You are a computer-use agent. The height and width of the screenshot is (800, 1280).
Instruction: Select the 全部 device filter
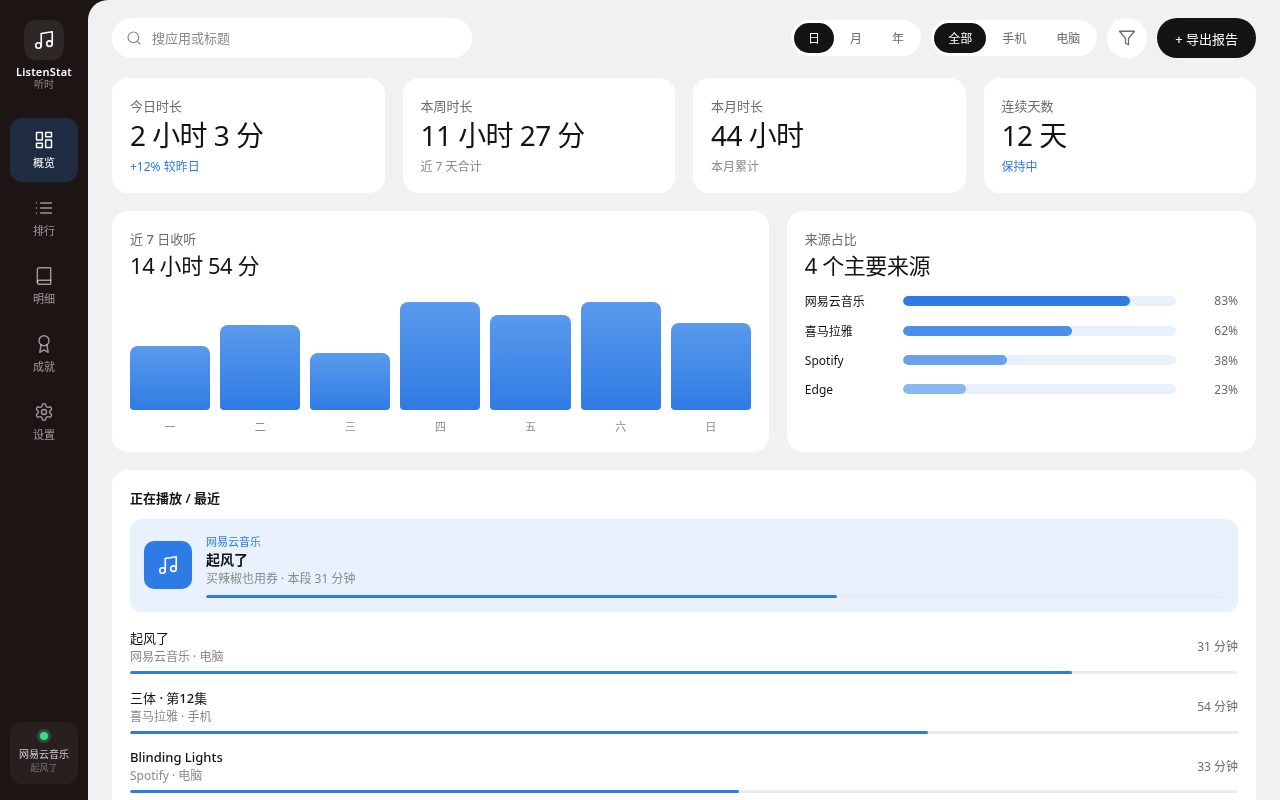[960, 38]
